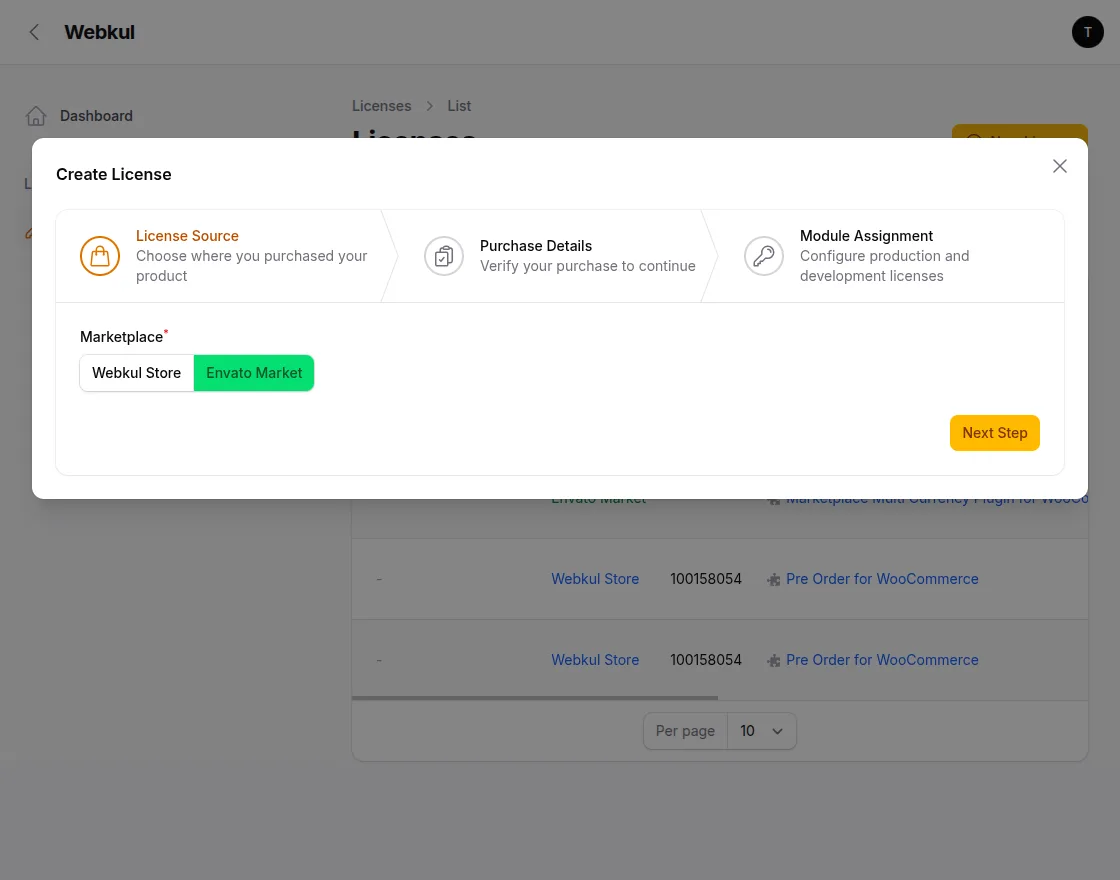The width and height of the screenshot is (1120, 880).
Task: Close the Create License dialog
Action: coord(1060,166)
